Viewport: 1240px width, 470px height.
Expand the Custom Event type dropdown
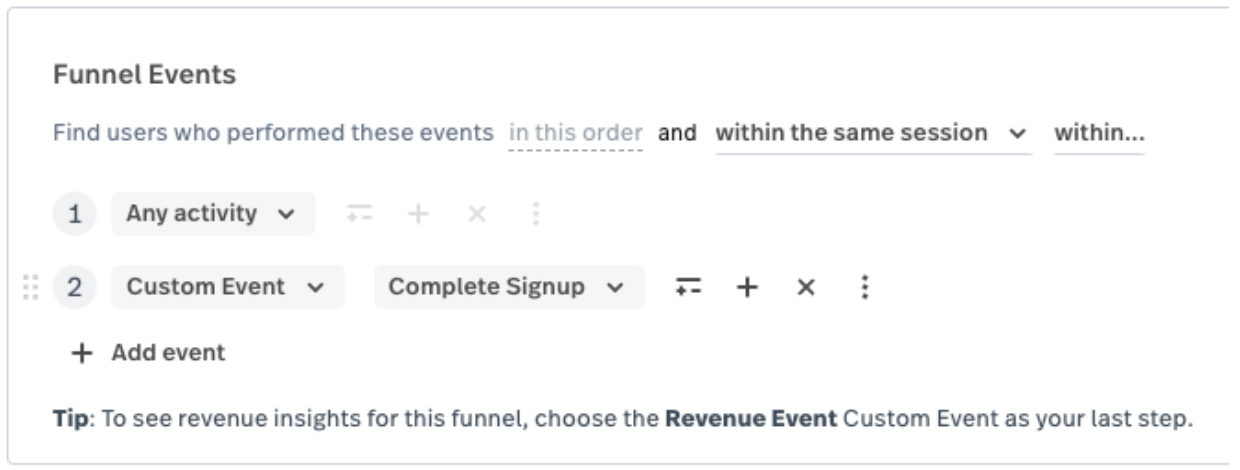point(227,287)
